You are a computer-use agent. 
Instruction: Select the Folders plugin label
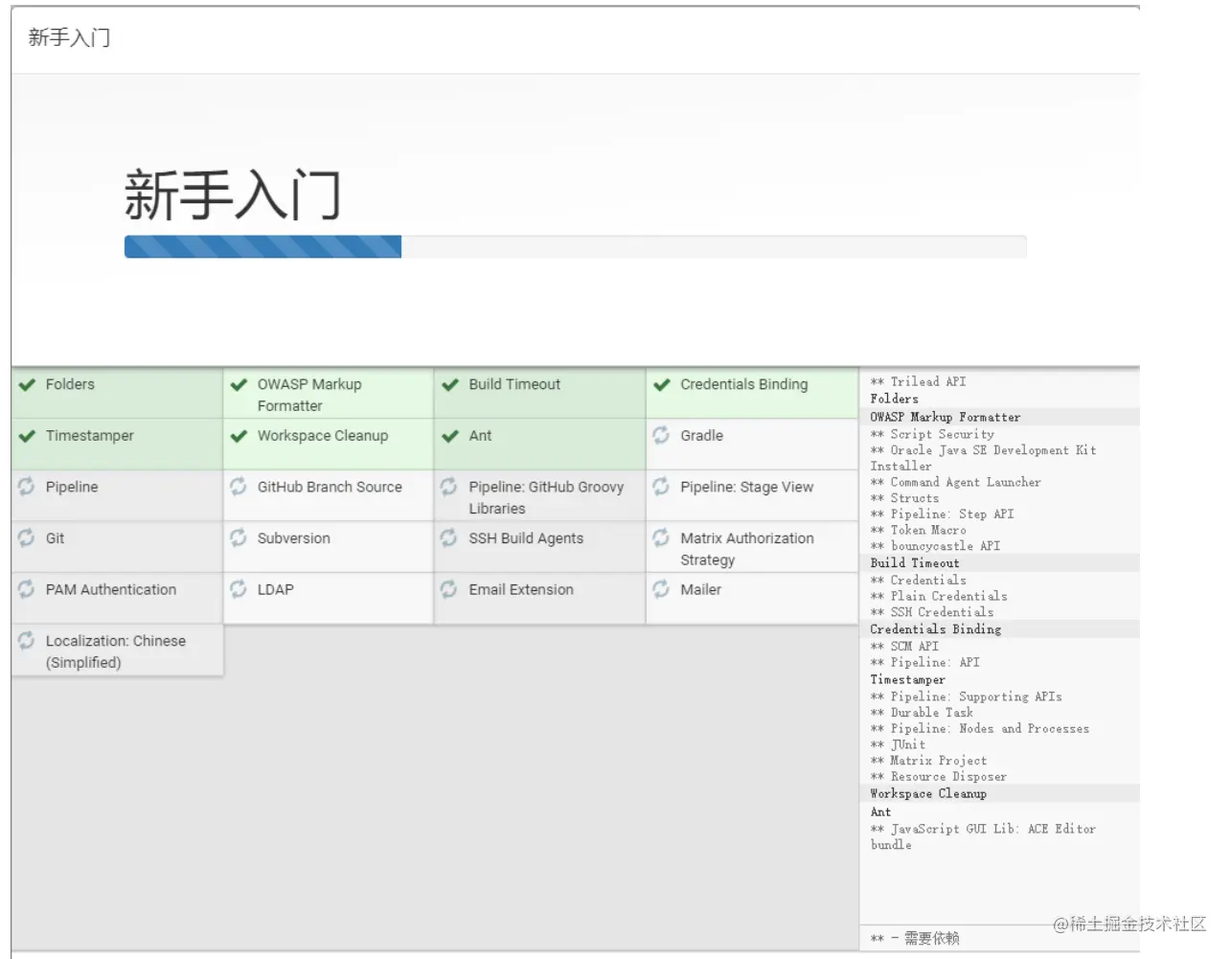tap(70, 384)
